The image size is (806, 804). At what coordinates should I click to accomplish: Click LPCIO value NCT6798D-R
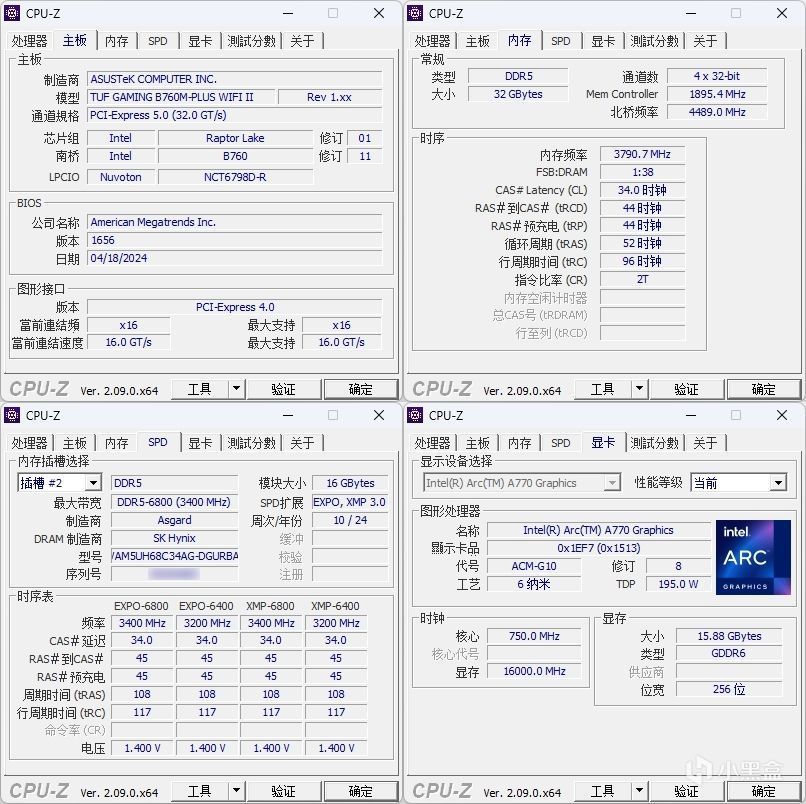click(235, 177)
